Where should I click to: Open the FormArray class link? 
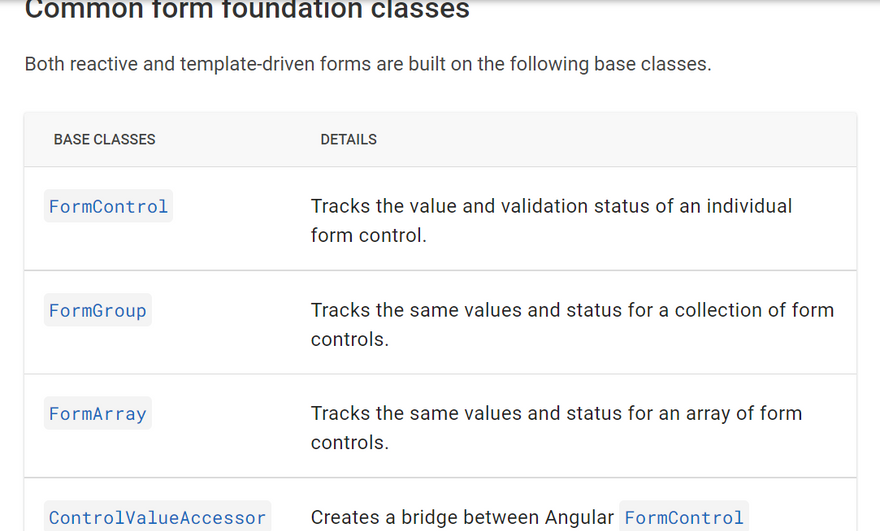97,414
